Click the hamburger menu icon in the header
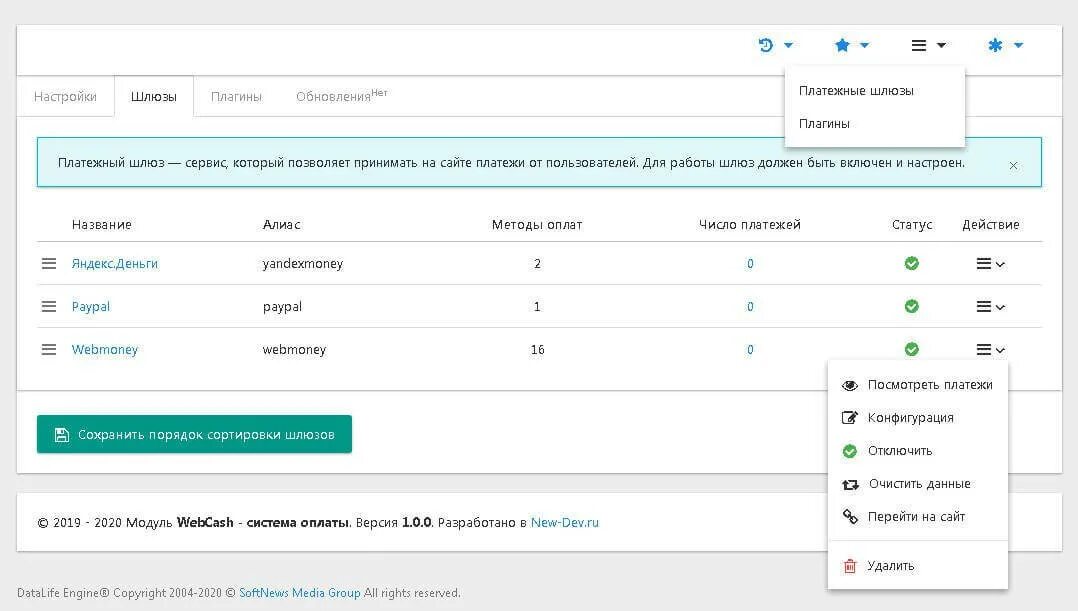 pos(918,45)
